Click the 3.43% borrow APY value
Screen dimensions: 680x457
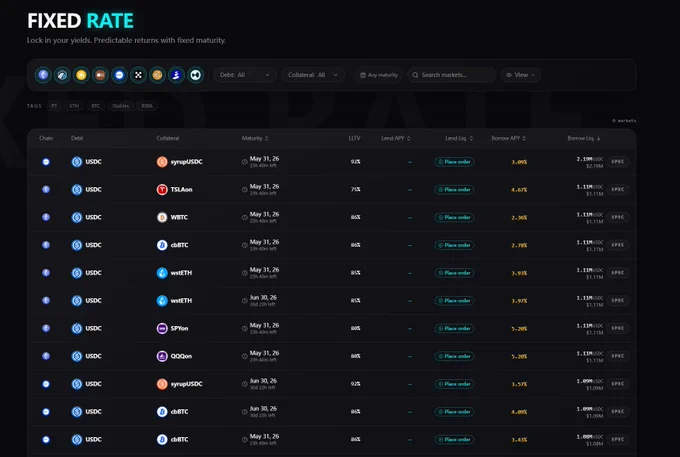(519, 440)
